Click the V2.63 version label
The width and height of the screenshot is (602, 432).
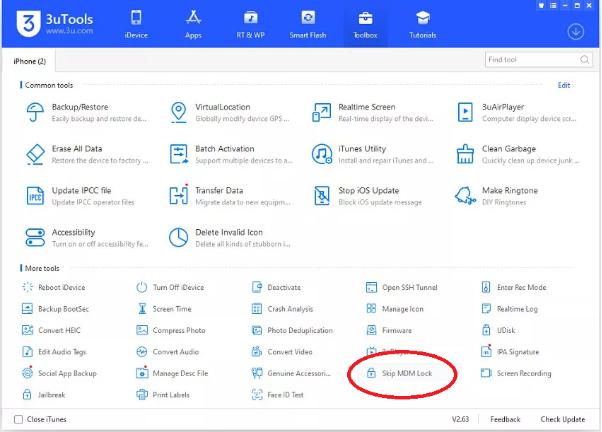[460, 419]
